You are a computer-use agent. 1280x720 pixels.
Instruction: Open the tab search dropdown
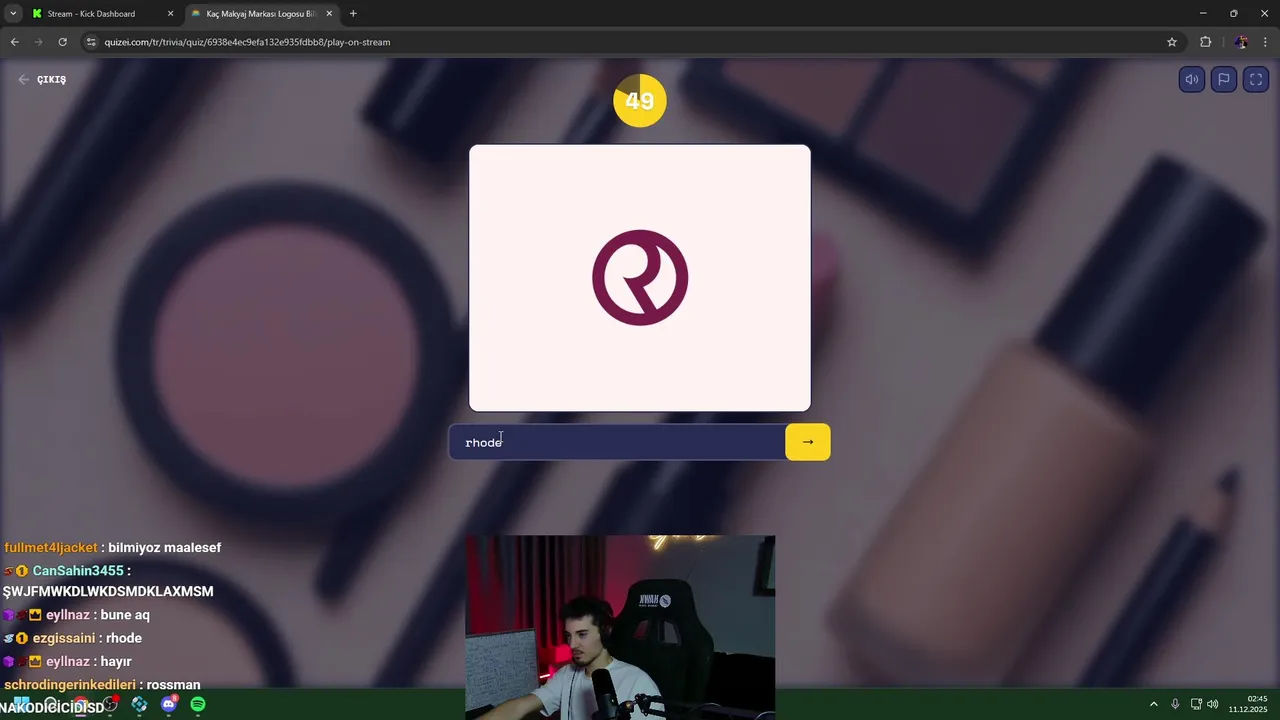[x=13, y=14]
